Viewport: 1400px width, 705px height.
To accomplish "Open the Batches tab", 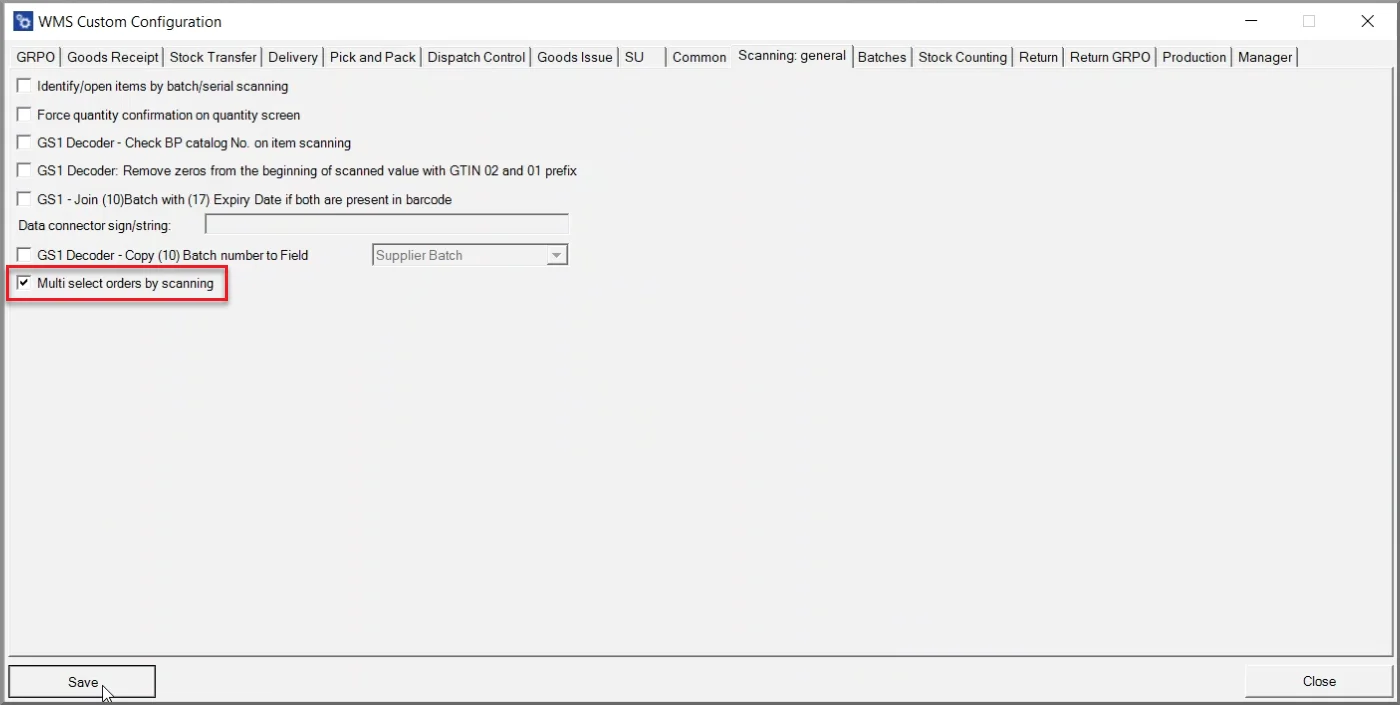I will coord(882,57).
